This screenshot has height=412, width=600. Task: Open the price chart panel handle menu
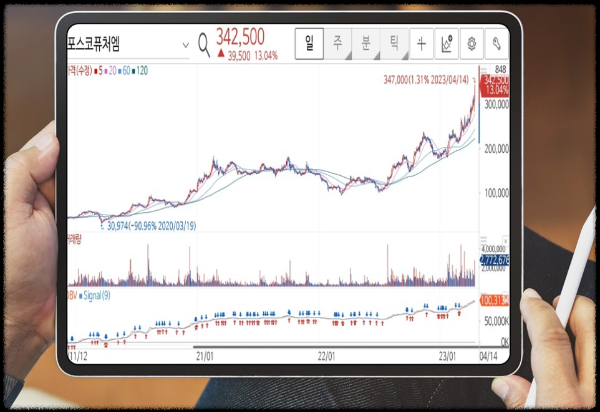pos(484,70)
